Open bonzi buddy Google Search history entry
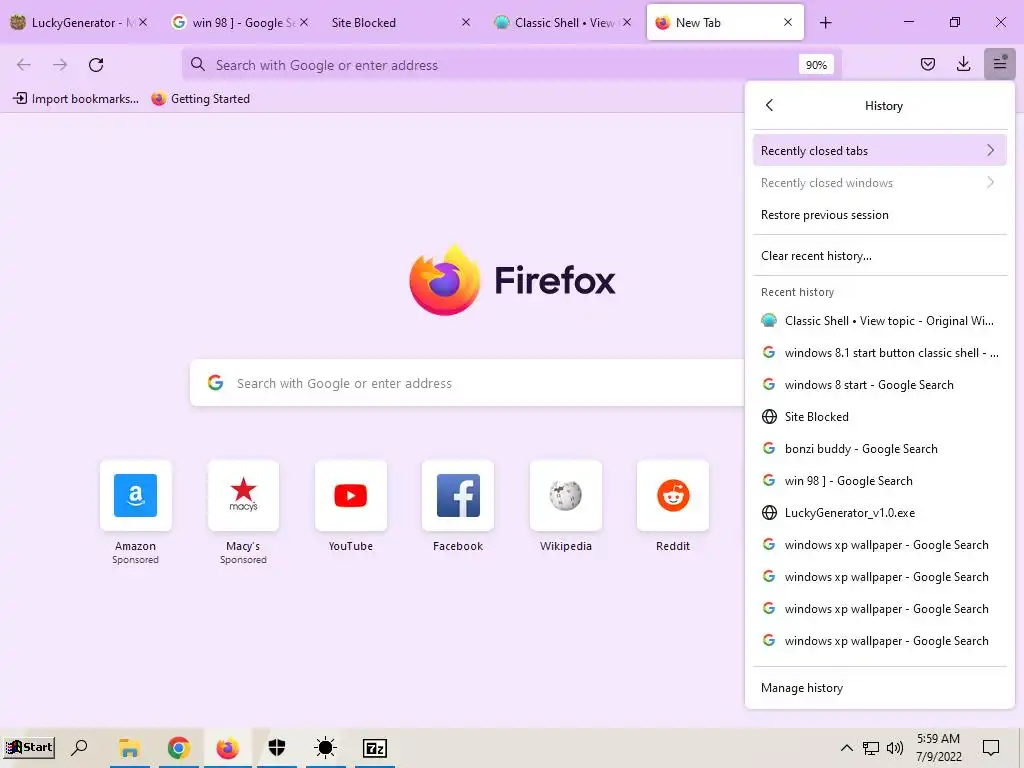This screenshot has height=768, width=1024. click(x=879, y=449)
